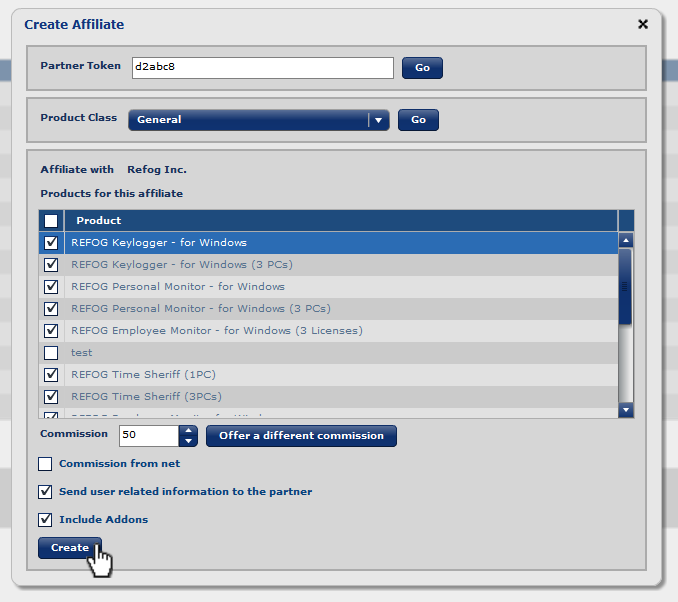The height and width of the screenshot is (602, 678).
Task: Click into the Partner Token input field
Action: pos(263,68)
